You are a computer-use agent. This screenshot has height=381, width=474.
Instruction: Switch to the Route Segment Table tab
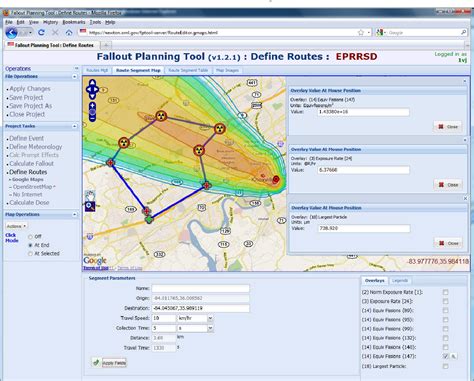point(188,70)
